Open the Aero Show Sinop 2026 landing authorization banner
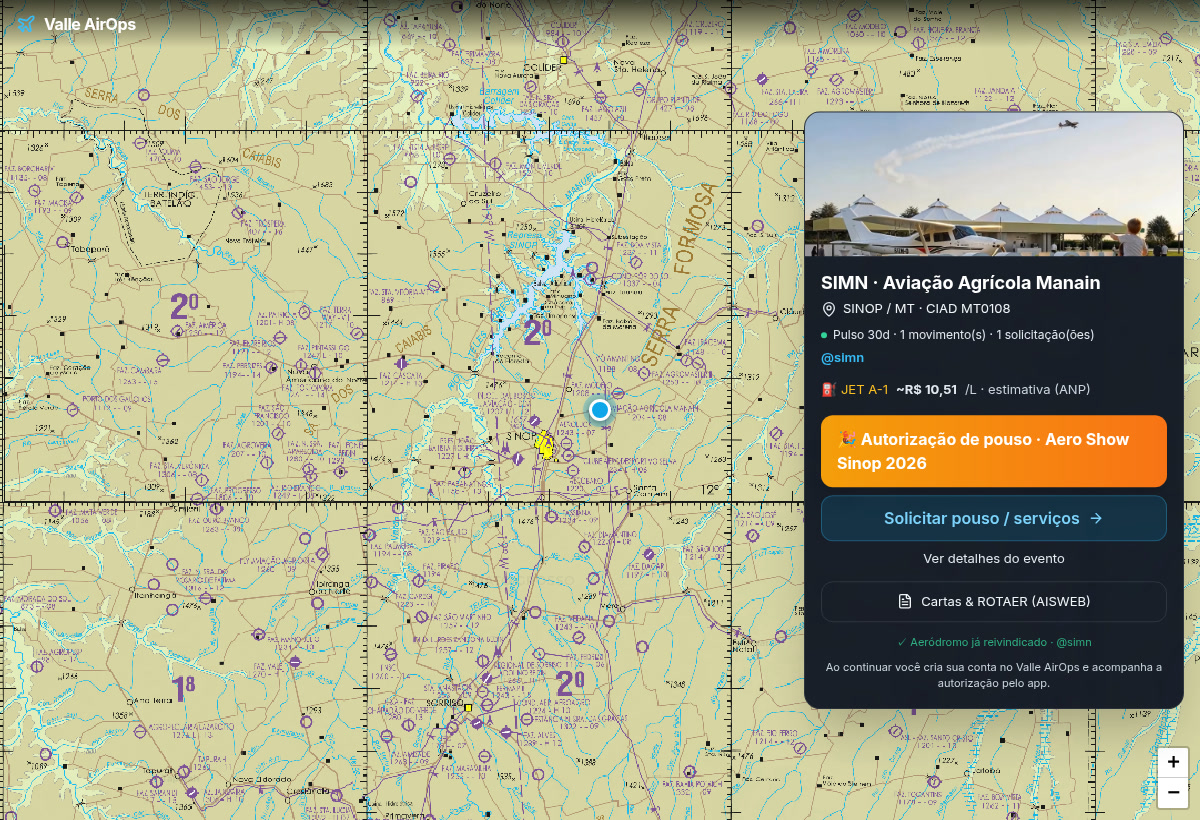 coord(994,451)
